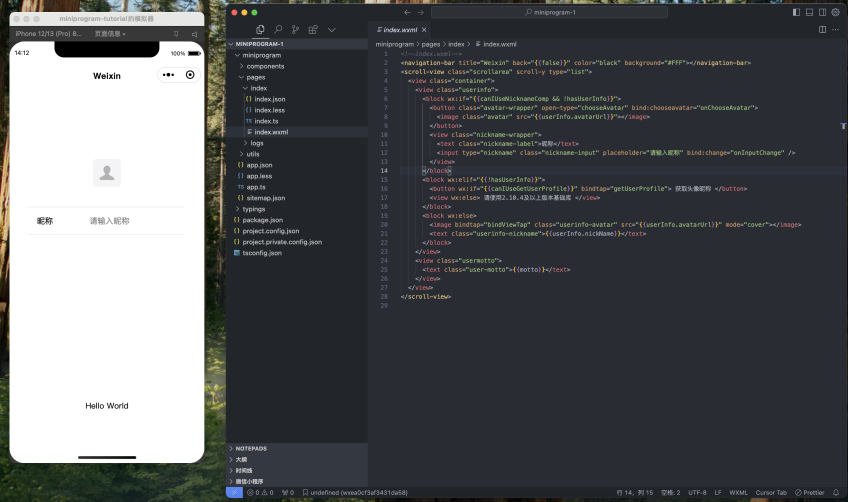Viewport: 848px width, 502px height.
Task: Click the split editor right icon
Action: point(822,30)
